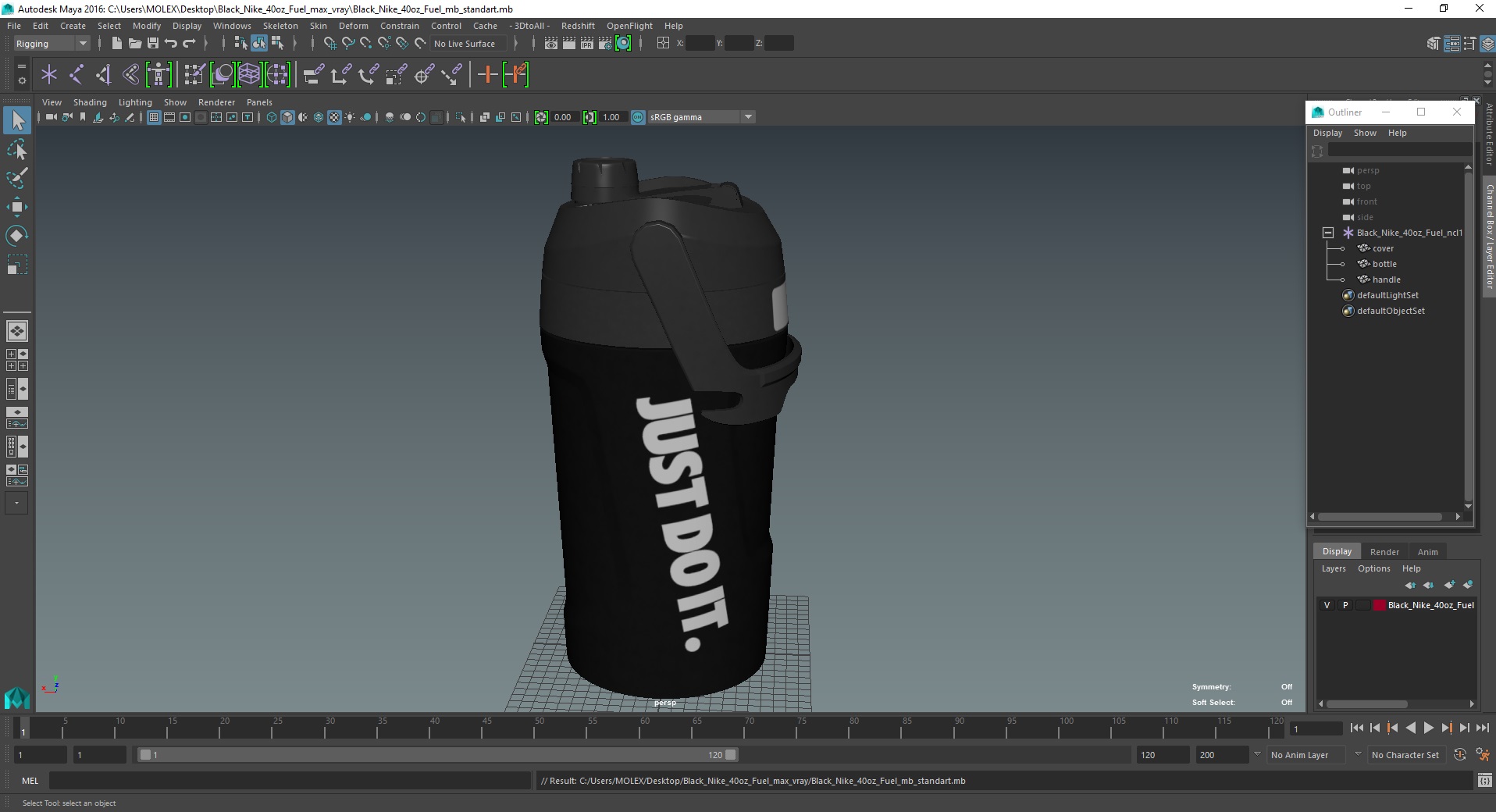Collapse the Black_Nike_40oz_Fuel_ncl1 group

1327,233
